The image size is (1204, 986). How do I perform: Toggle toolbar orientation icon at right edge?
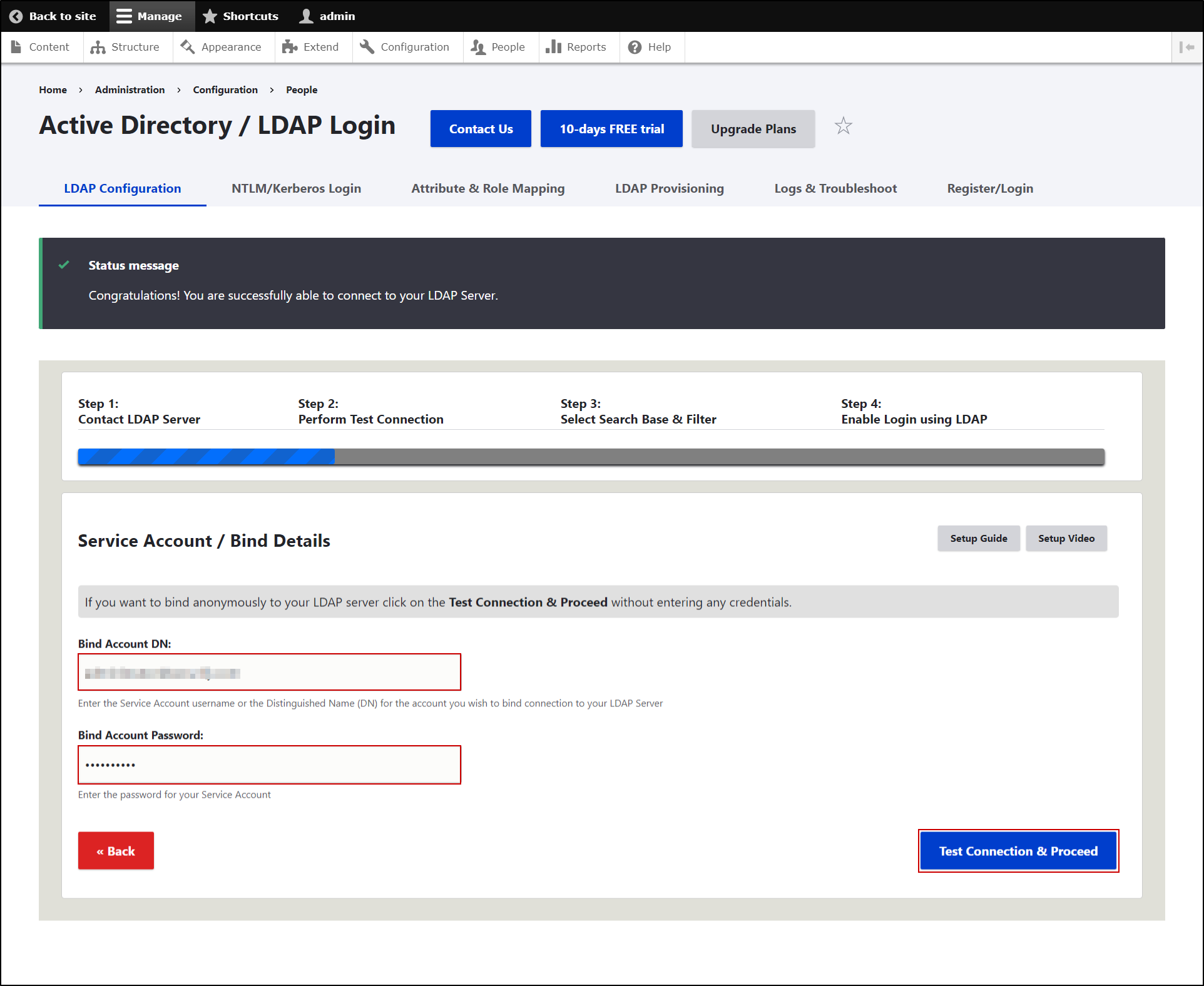pyautogui.click(x=1186, y=47)
